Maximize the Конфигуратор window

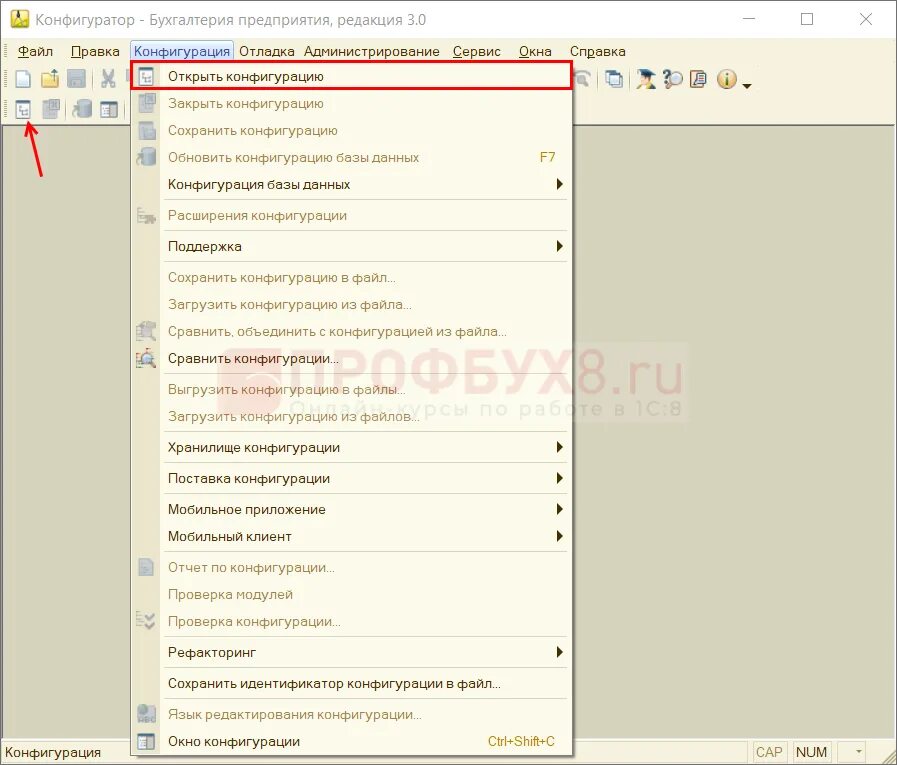tap(807, 19)
